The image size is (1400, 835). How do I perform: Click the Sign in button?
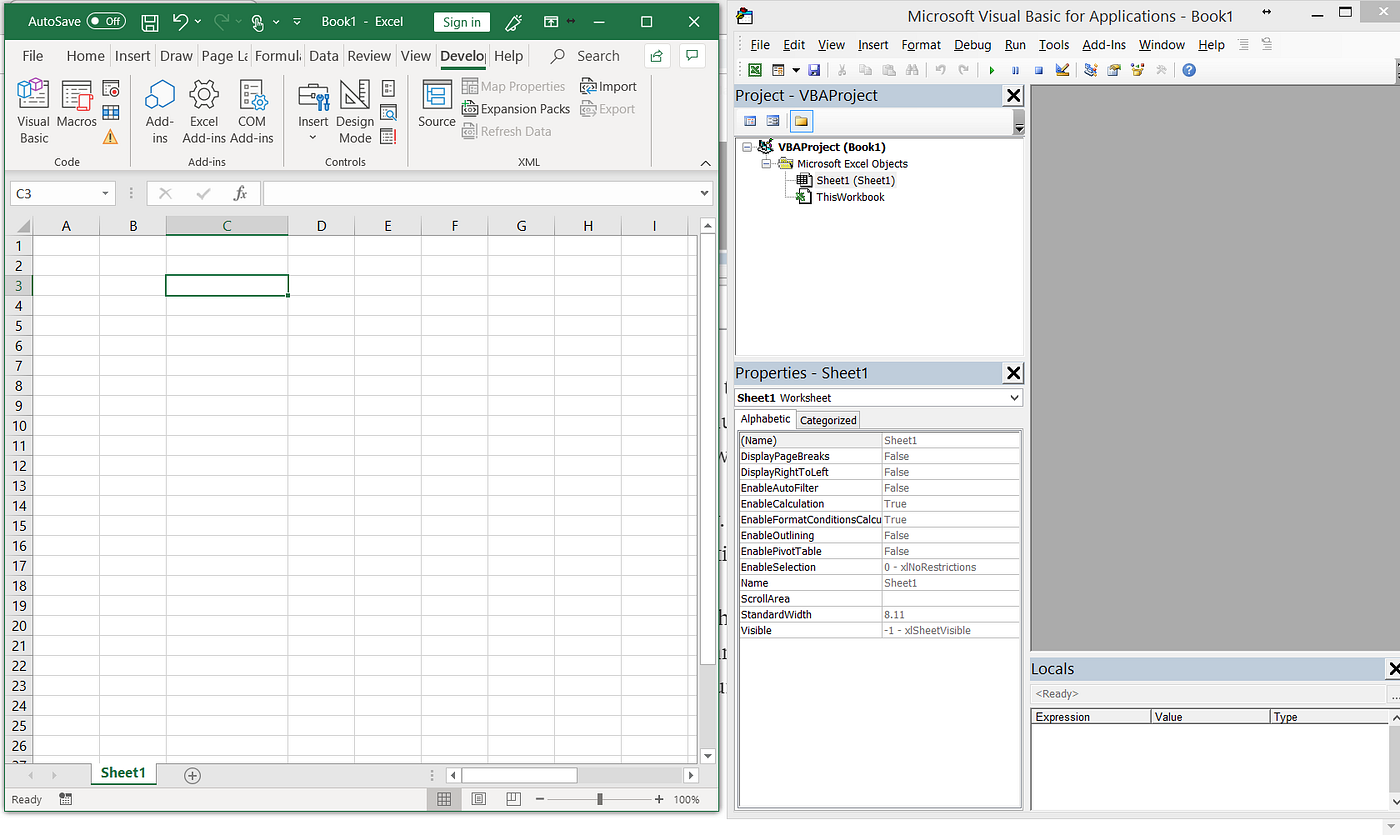[461, 21]
